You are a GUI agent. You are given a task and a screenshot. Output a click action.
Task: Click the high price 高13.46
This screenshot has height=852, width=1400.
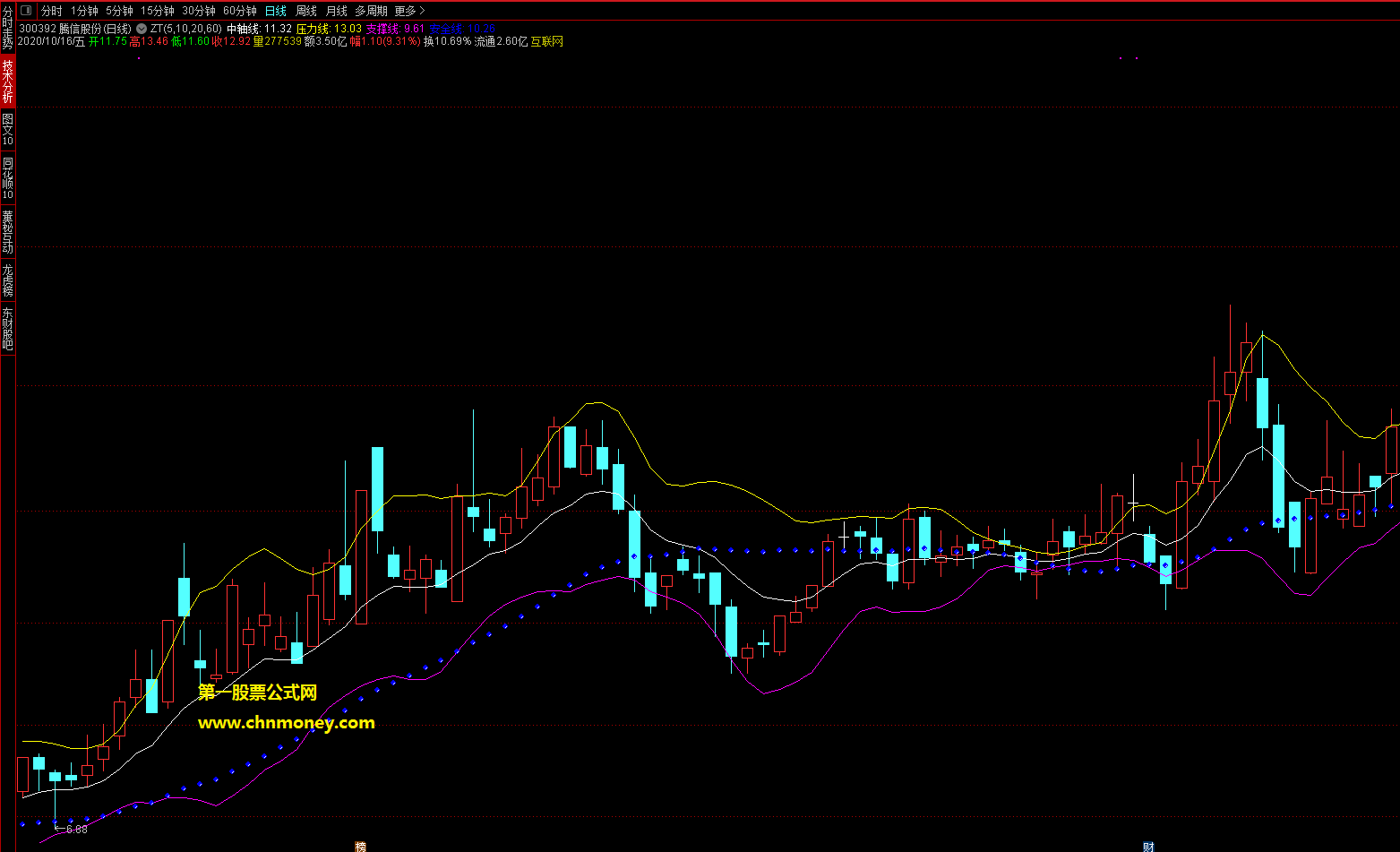tap(149, 41)
